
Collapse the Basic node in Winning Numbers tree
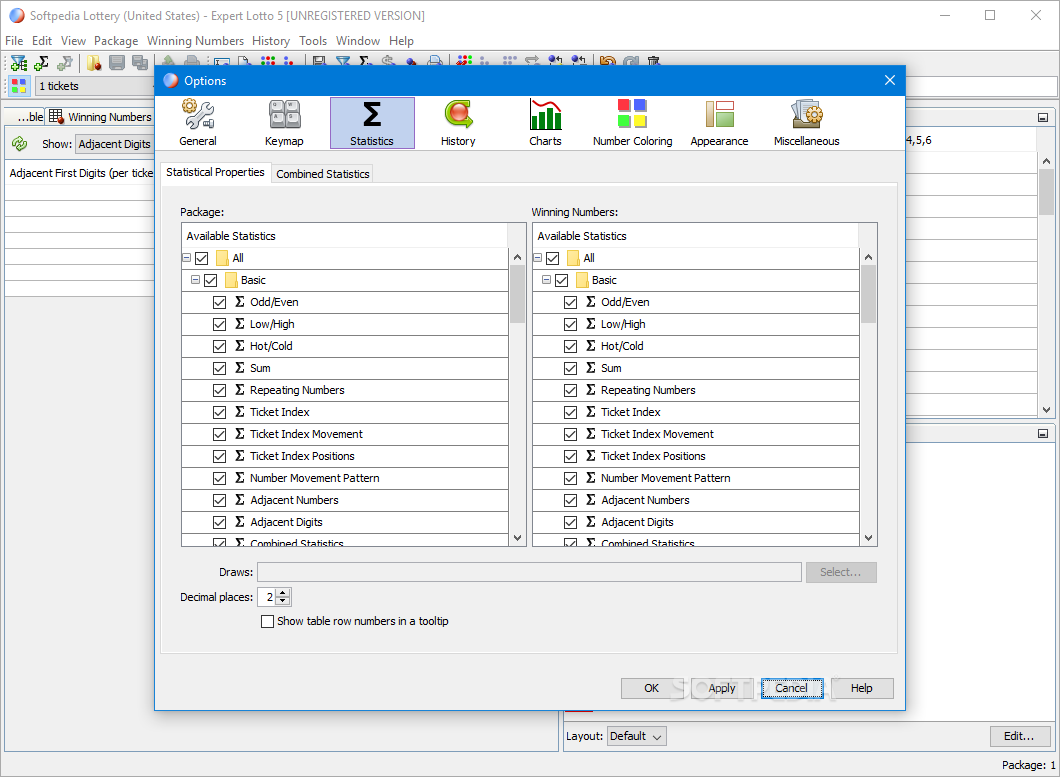pos(546,279)
